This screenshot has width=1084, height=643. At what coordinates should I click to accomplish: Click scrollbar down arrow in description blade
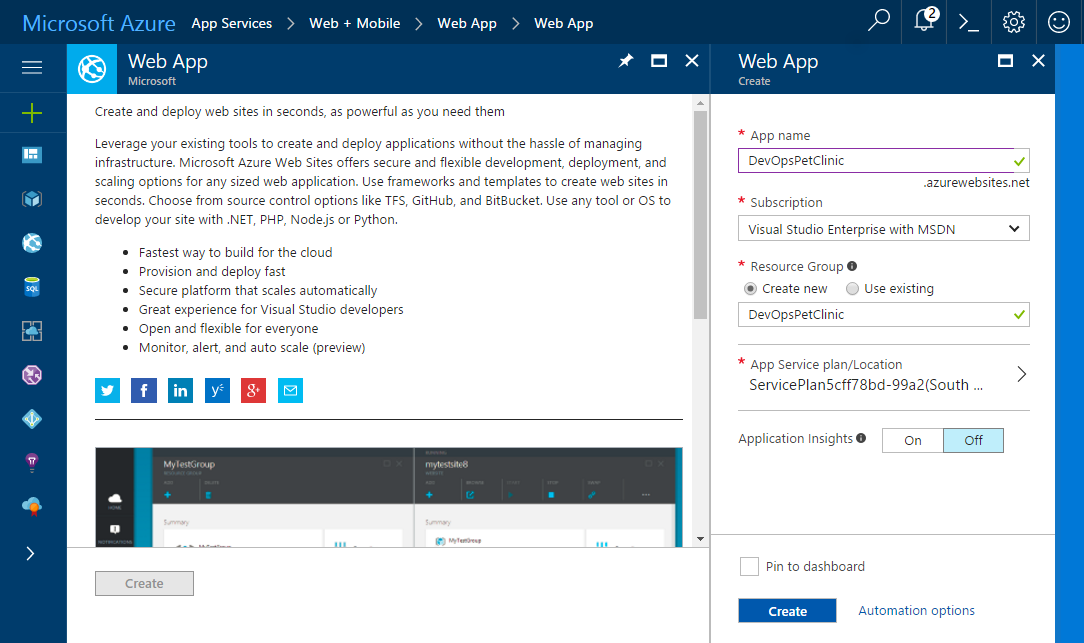tap(700, 539)
